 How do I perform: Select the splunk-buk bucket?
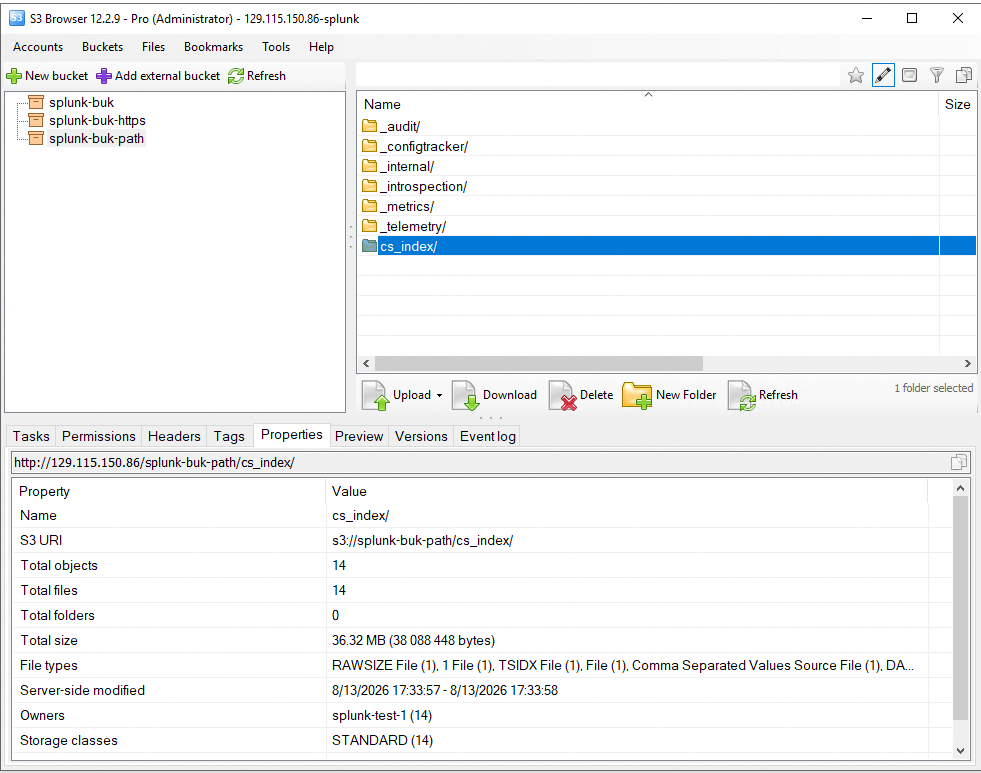(81, 103)
